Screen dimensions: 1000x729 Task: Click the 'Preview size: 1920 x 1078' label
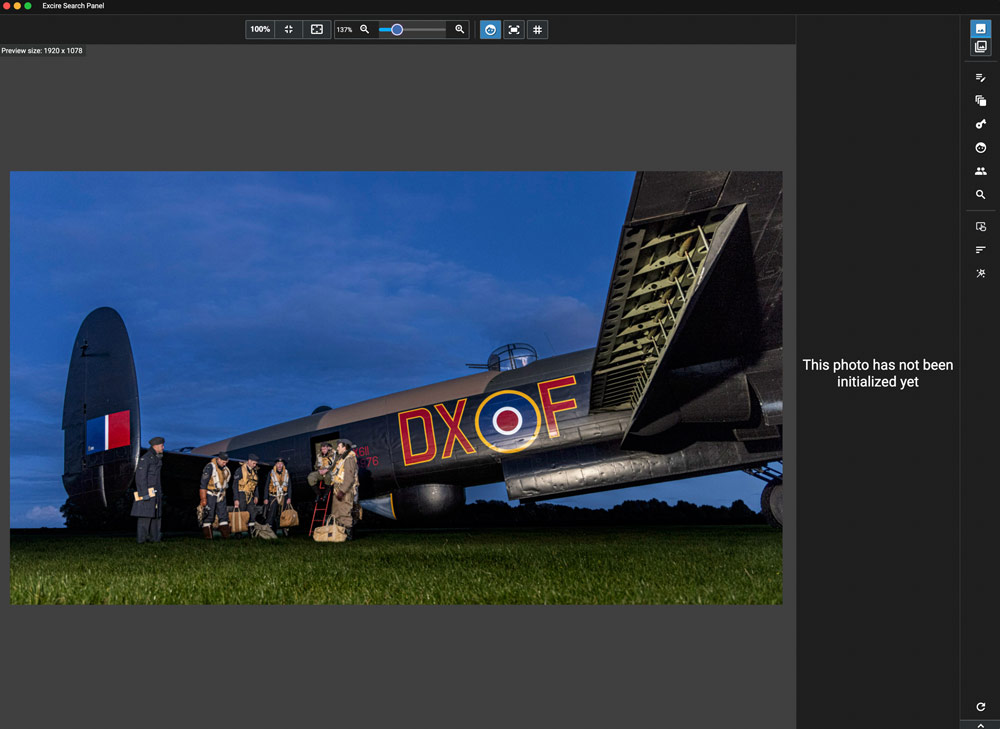(42, 50)
